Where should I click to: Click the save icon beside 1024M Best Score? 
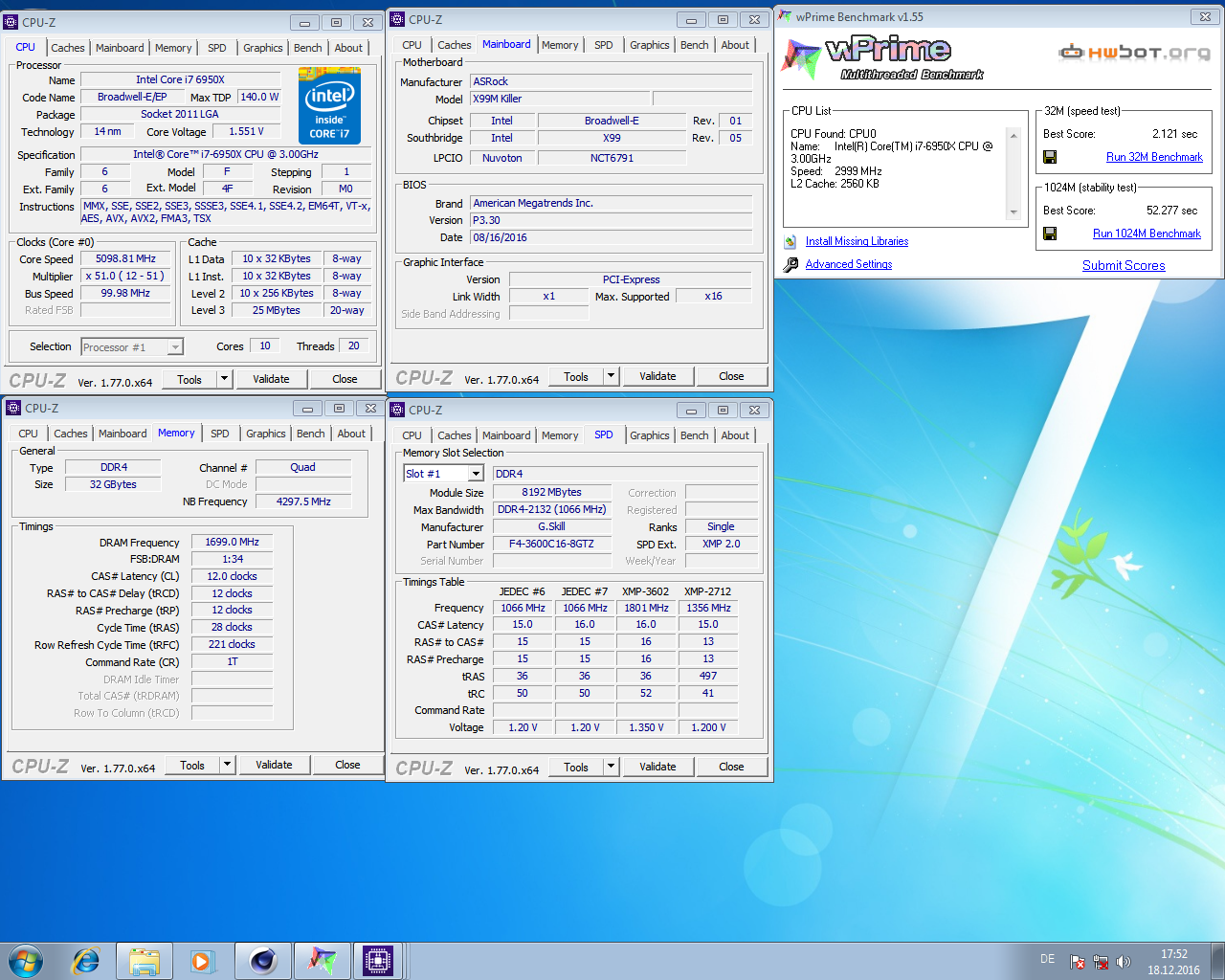pos(1050,234)
